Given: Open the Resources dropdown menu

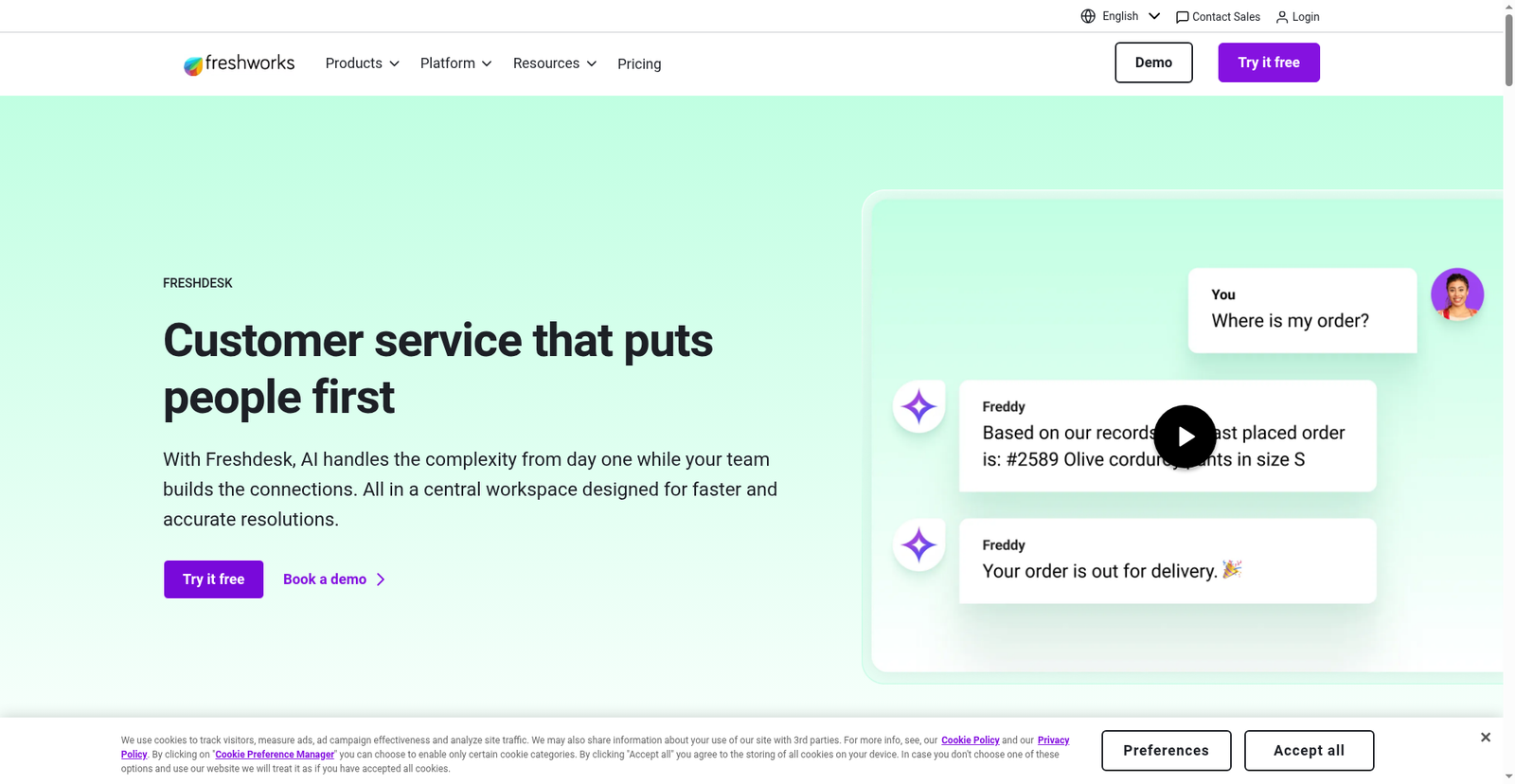Looking at the screenshot, I should coord(554,63).
